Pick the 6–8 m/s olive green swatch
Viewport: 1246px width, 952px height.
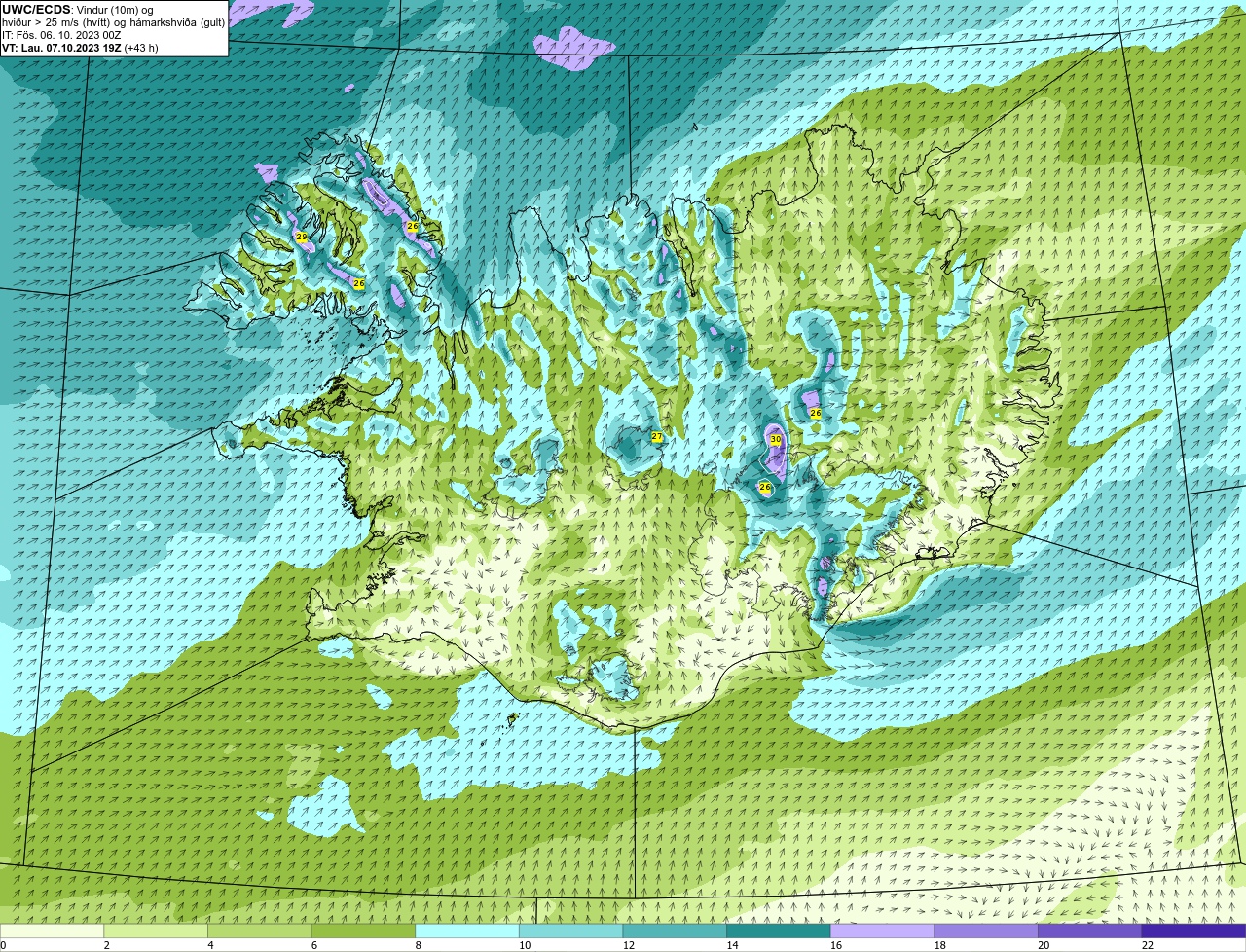363,931
